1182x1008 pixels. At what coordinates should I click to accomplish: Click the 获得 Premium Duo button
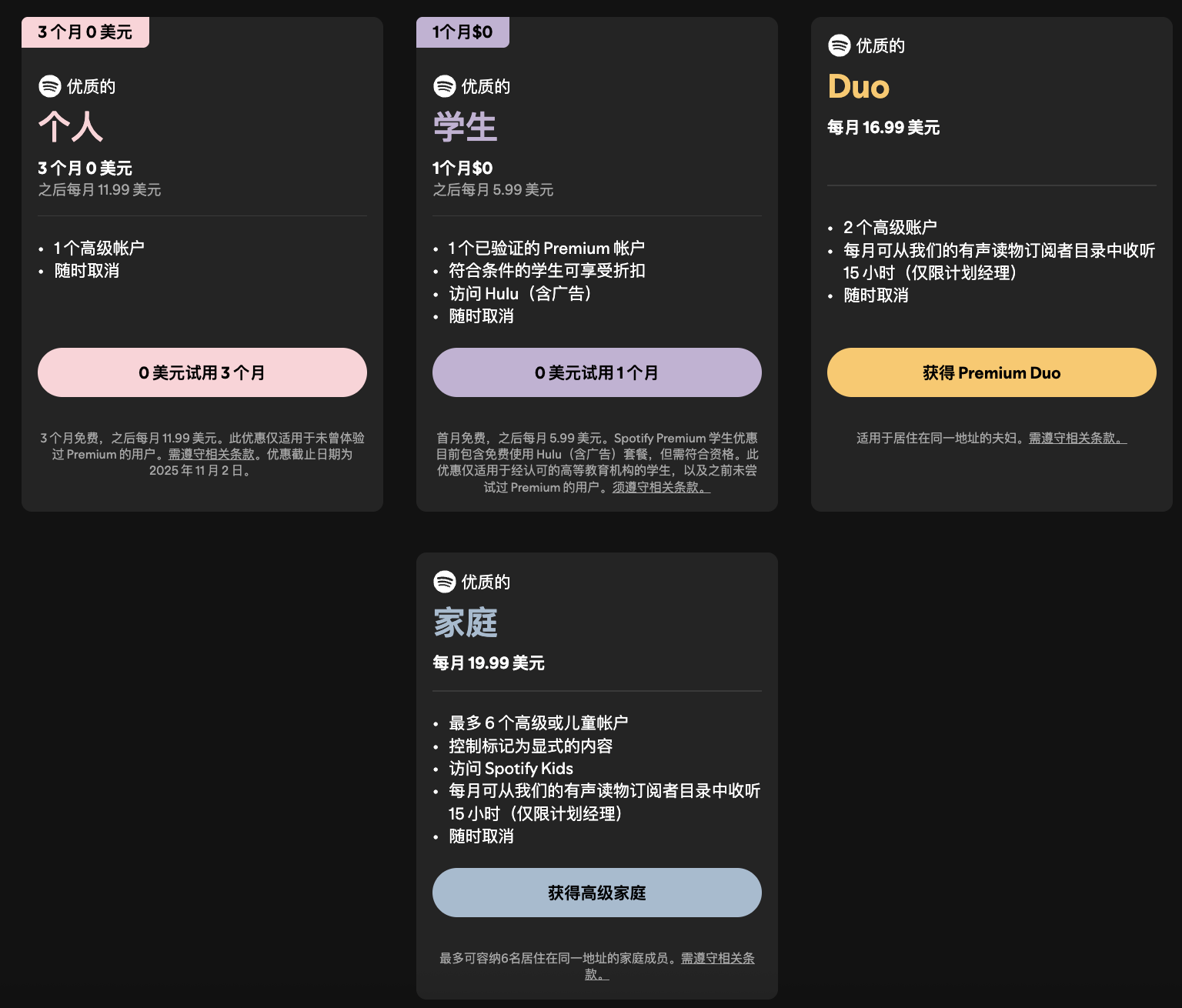click(990, 372)
